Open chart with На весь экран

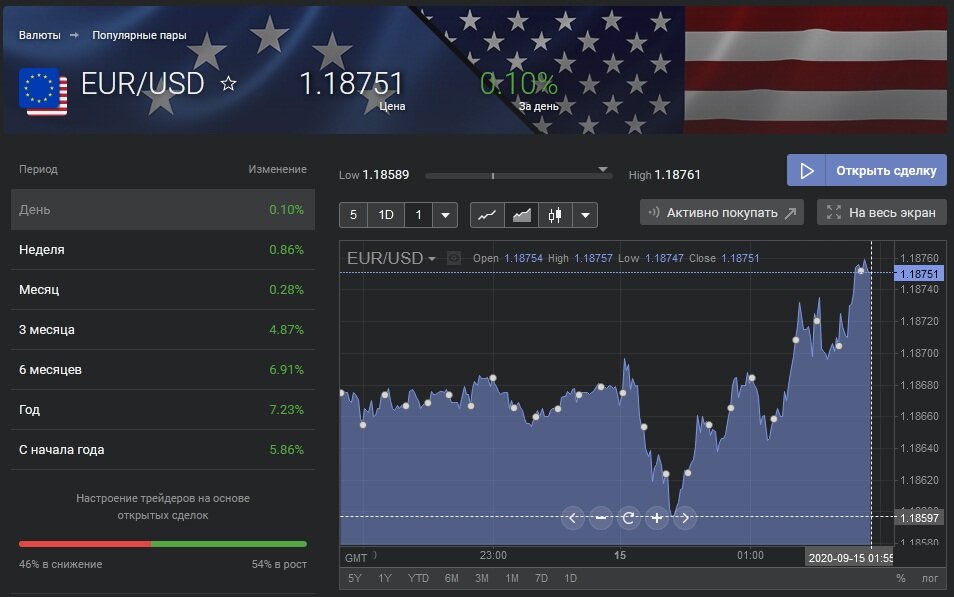[881, 212]
